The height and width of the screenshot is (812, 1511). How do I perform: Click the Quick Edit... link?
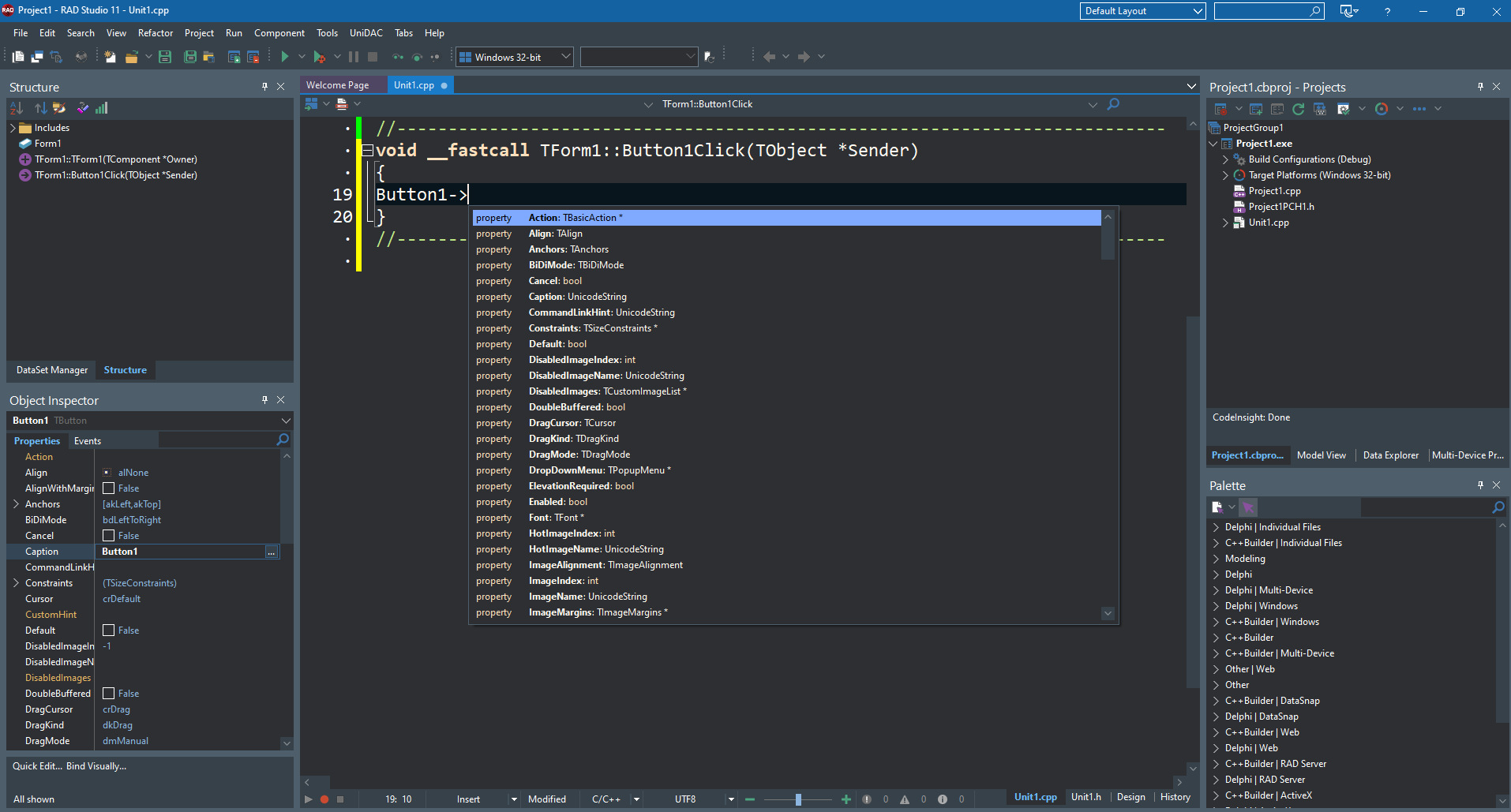36,766
